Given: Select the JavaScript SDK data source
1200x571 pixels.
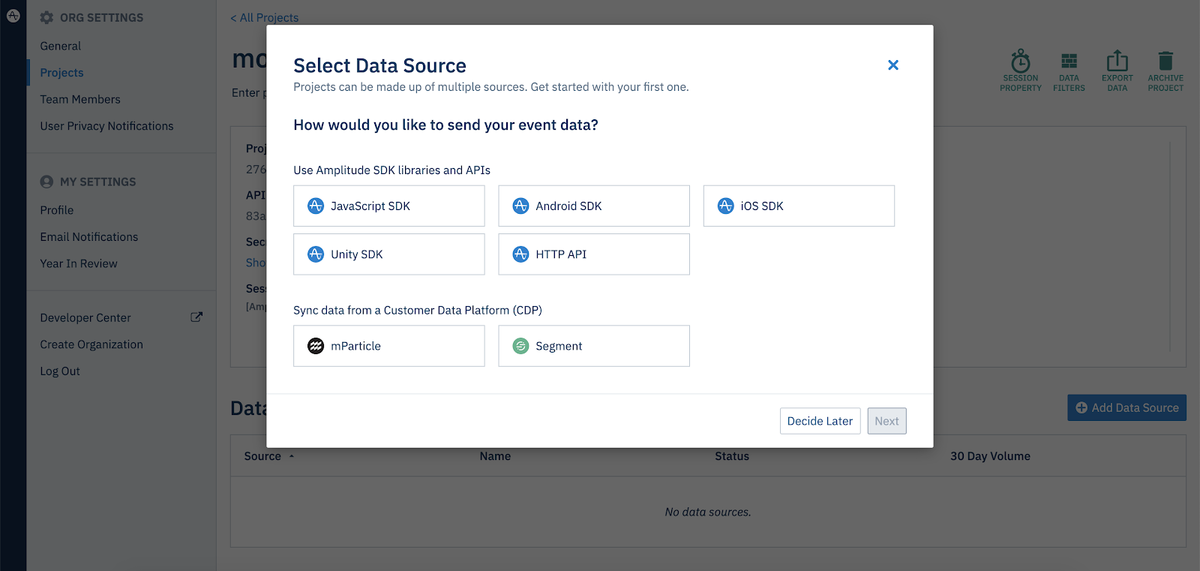Looking at the screenshot, I should pos(389,206).
